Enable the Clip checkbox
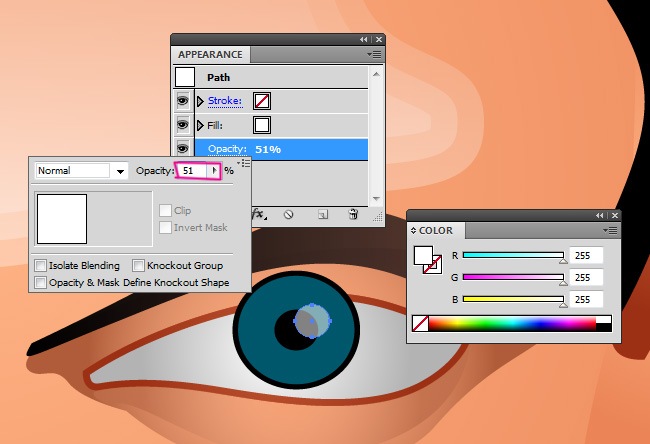This screenshot has height=444, width=650. [165, 210]
